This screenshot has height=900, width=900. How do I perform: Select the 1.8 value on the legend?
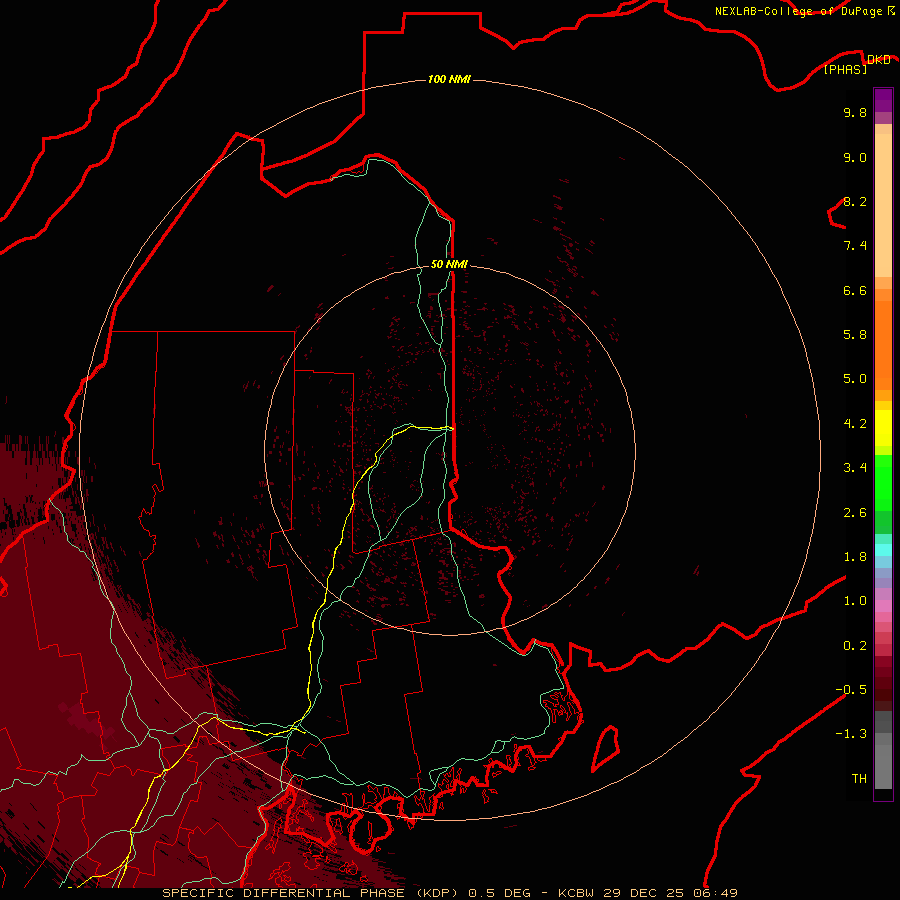[x=855, y=557]
